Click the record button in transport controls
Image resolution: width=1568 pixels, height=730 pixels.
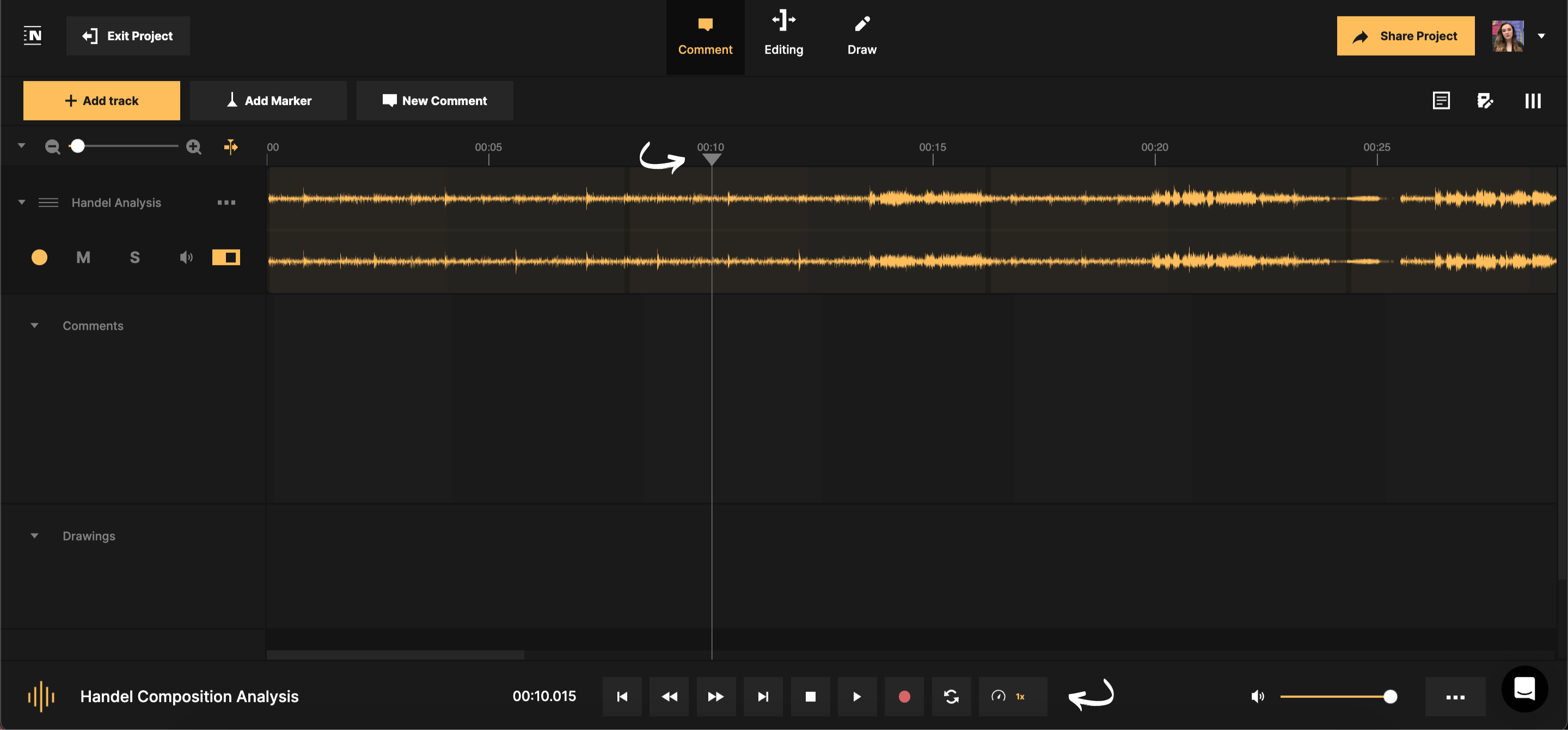click(904, 697)
